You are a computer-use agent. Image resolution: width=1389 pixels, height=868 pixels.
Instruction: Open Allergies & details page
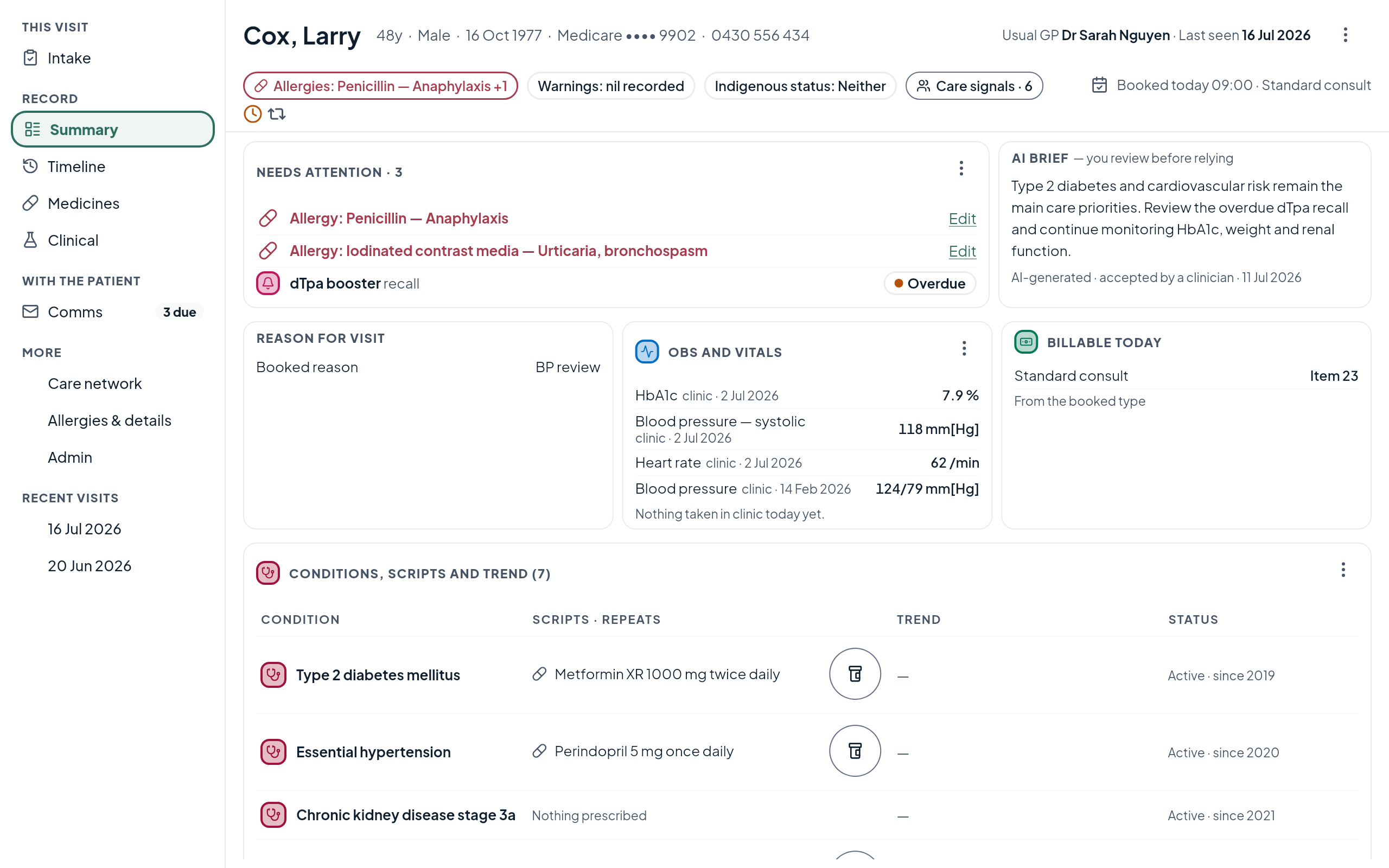(x=112, y=420)
